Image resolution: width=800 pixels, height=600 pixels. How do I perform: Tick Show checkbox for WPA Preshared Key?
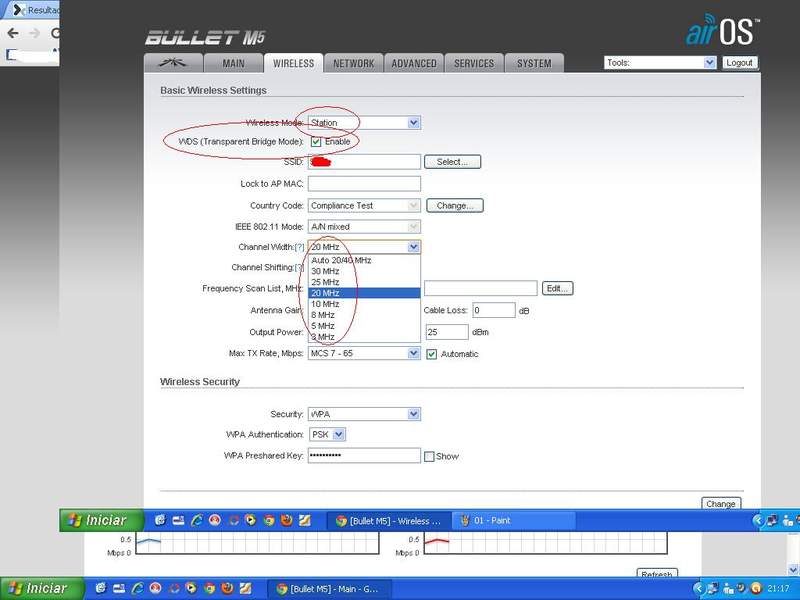point(429,457)
